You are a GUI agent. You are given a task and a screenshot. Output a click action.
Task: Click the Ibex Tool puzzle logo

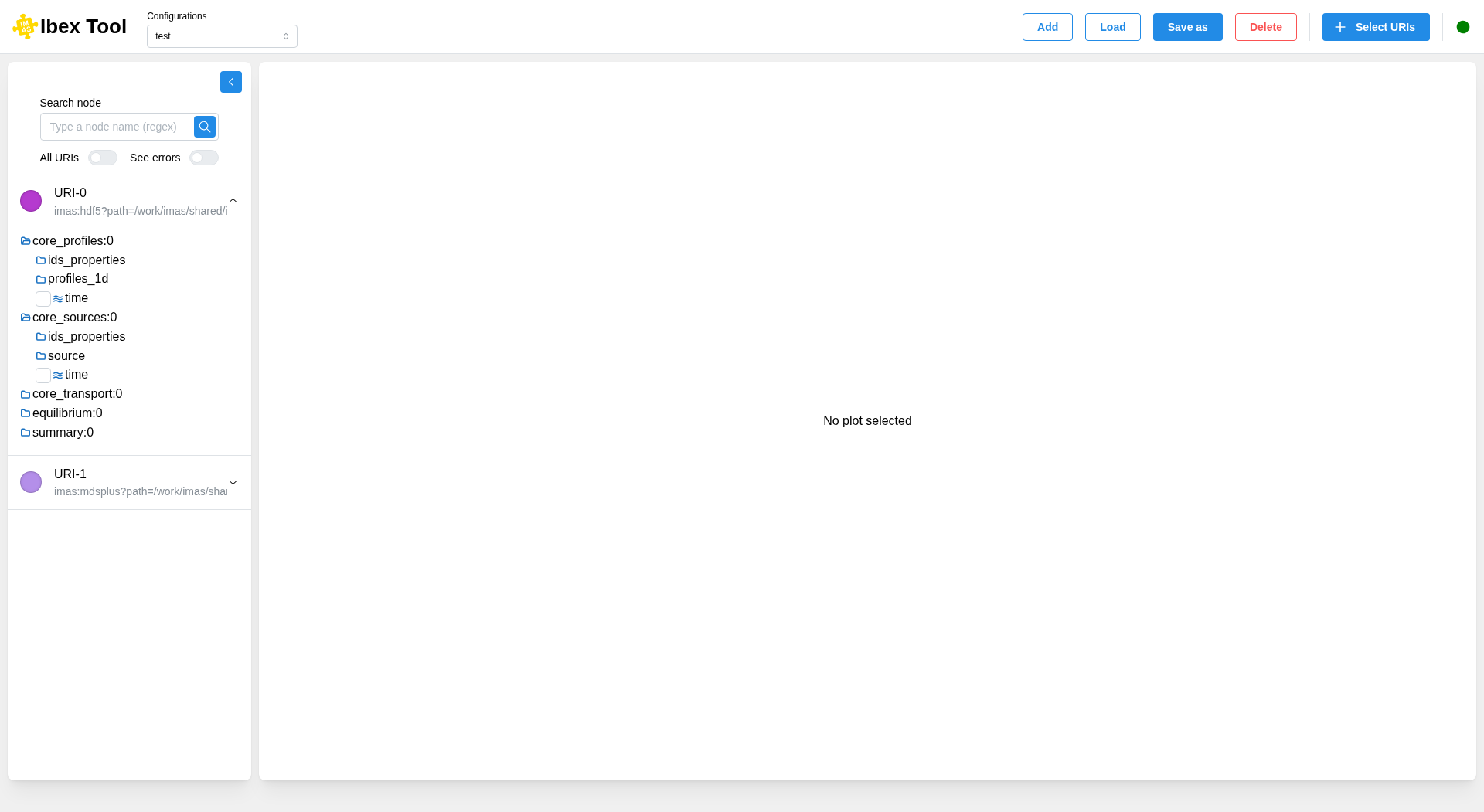pyautogui.click(x=26, y=26)
